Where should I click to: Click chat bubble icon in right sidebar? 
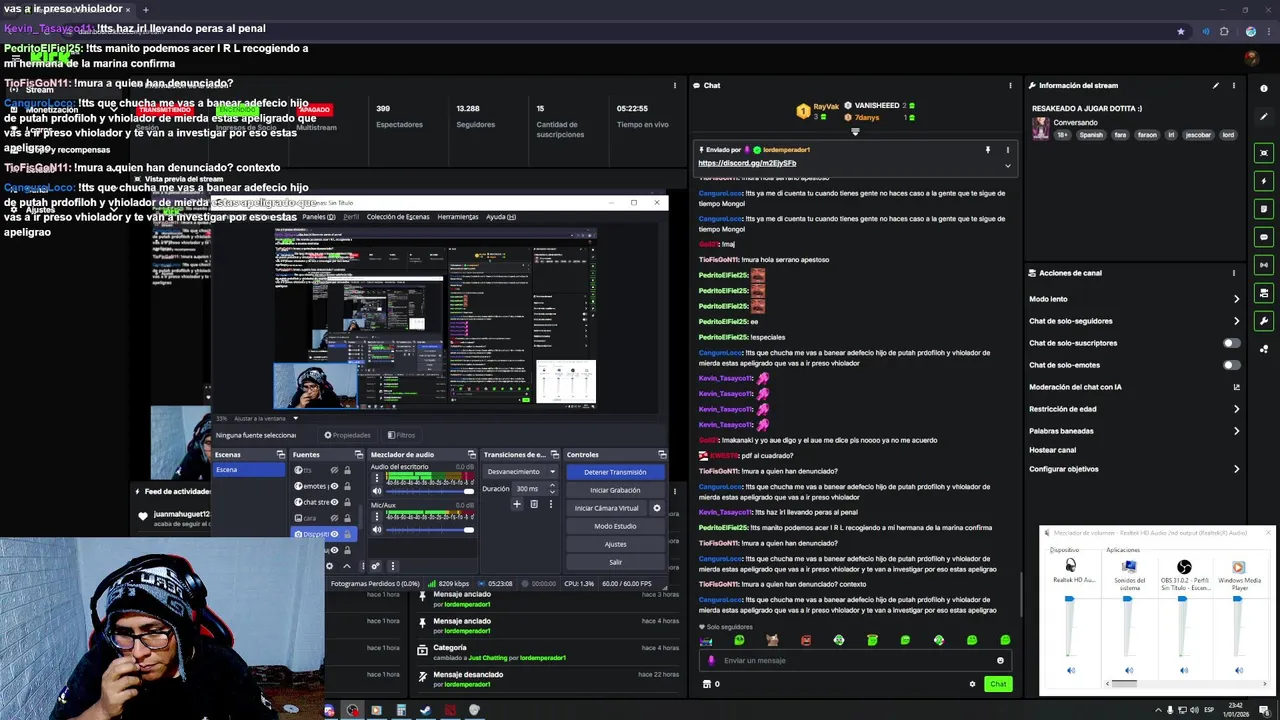[x=1264, y=237]
